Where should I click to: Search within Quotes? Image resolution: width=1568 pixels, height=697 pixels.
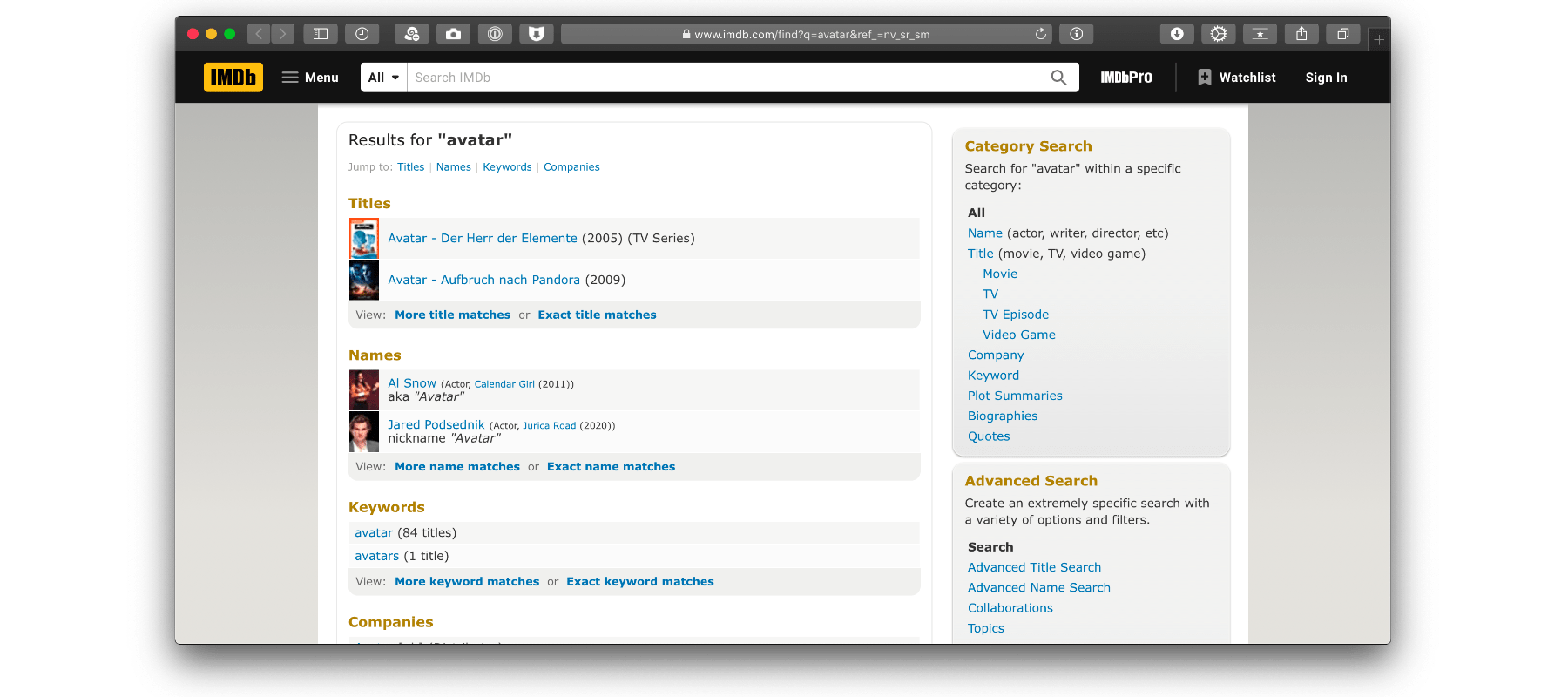[x=989, y=436]
